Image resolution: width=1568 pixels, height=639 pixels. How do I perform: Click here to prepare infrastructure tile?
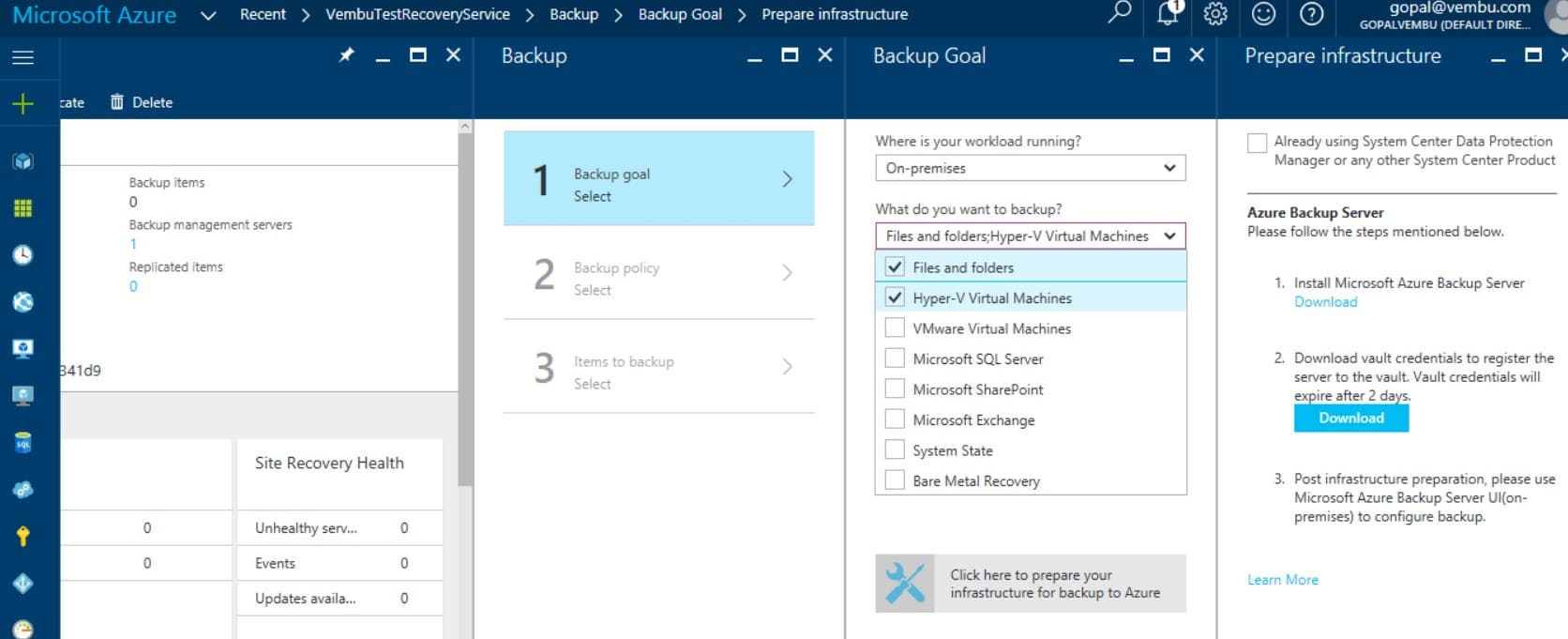tap(1031, 584)
